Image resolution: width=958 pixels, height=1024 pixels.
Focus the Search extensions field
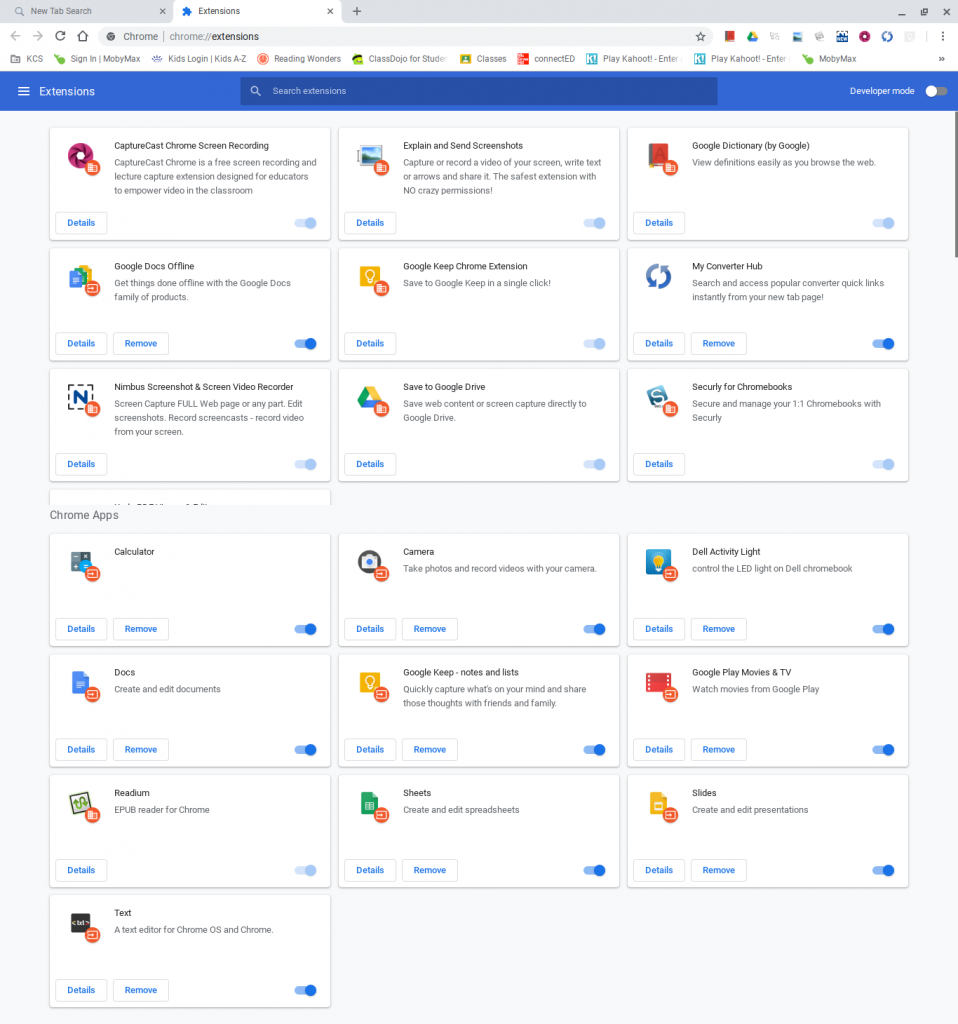pos(479,91)
